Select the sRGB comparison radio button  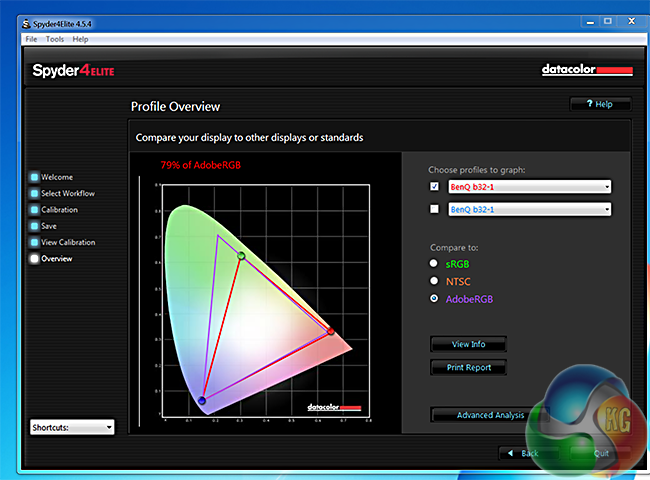pyautogui.click(x=434, y=264)
